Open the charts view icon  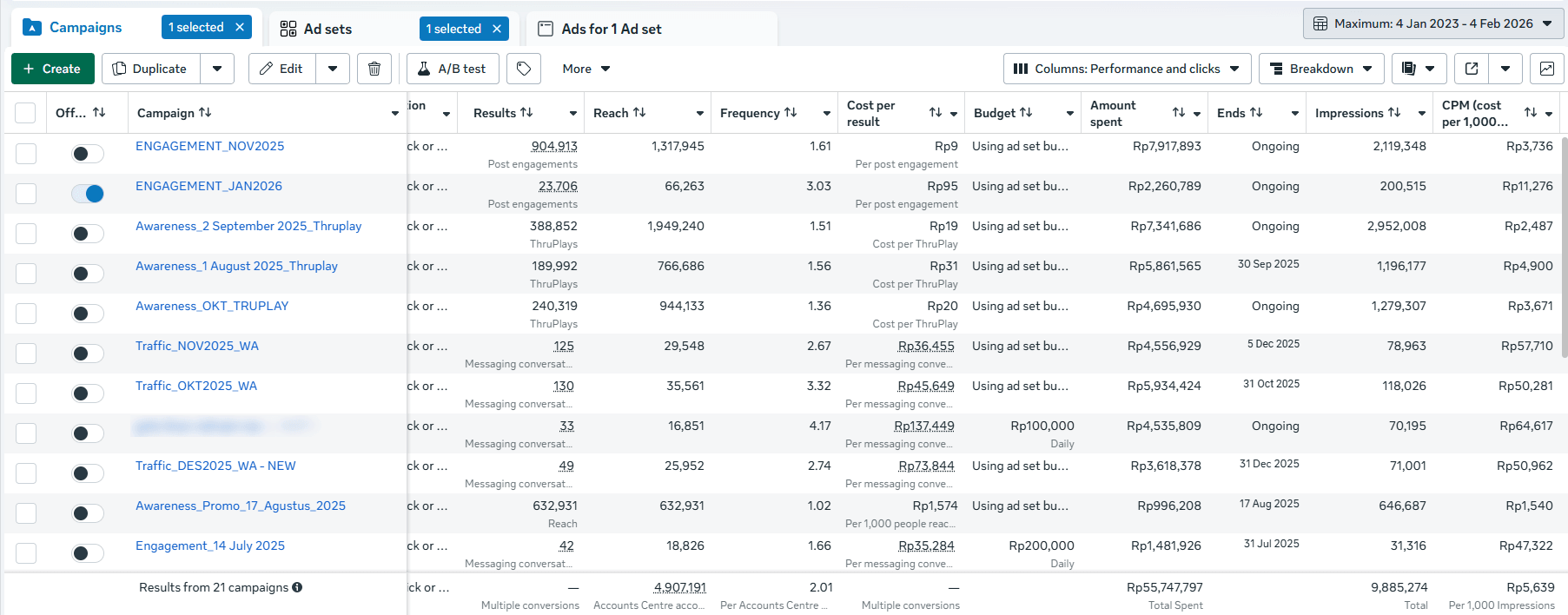click(1547, 69)
